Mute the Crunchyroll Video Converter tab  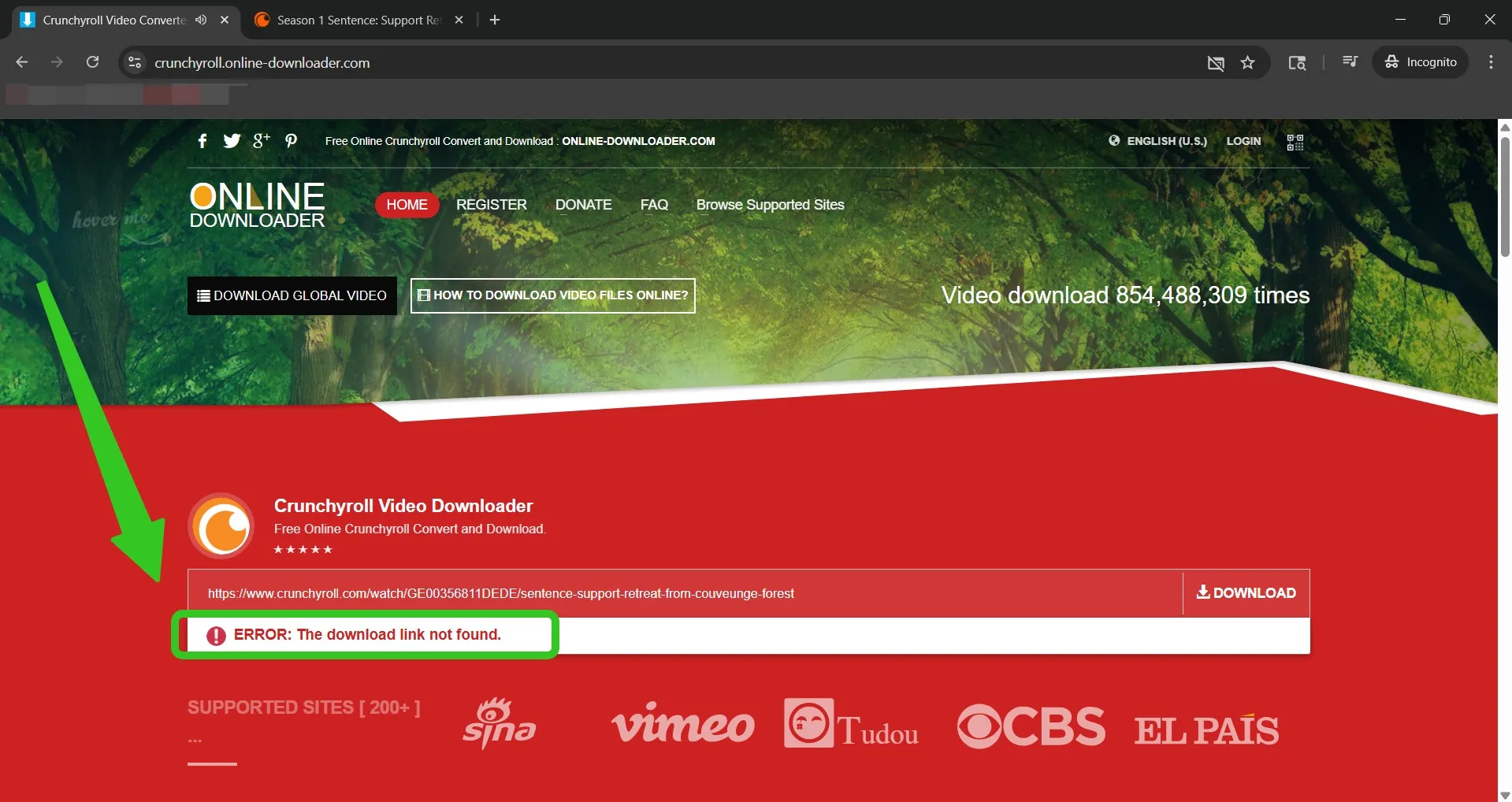tap(201, 20)
